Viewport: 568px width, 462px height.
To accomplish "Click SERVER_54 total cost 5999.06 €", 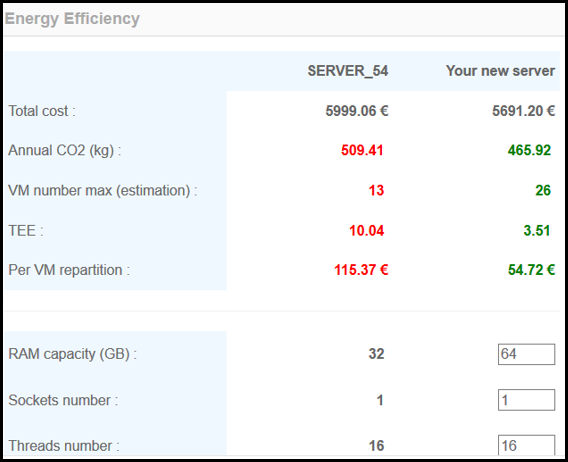I will (357, 111).
